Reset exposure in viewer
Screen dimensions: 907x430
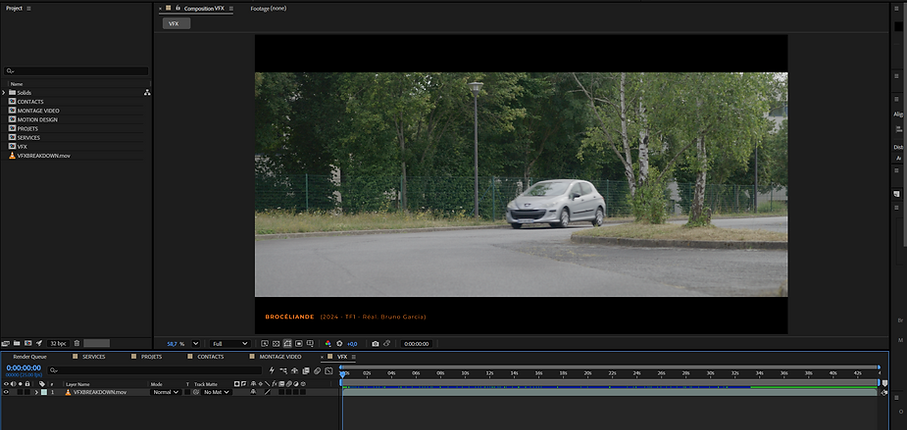(340, 344)
